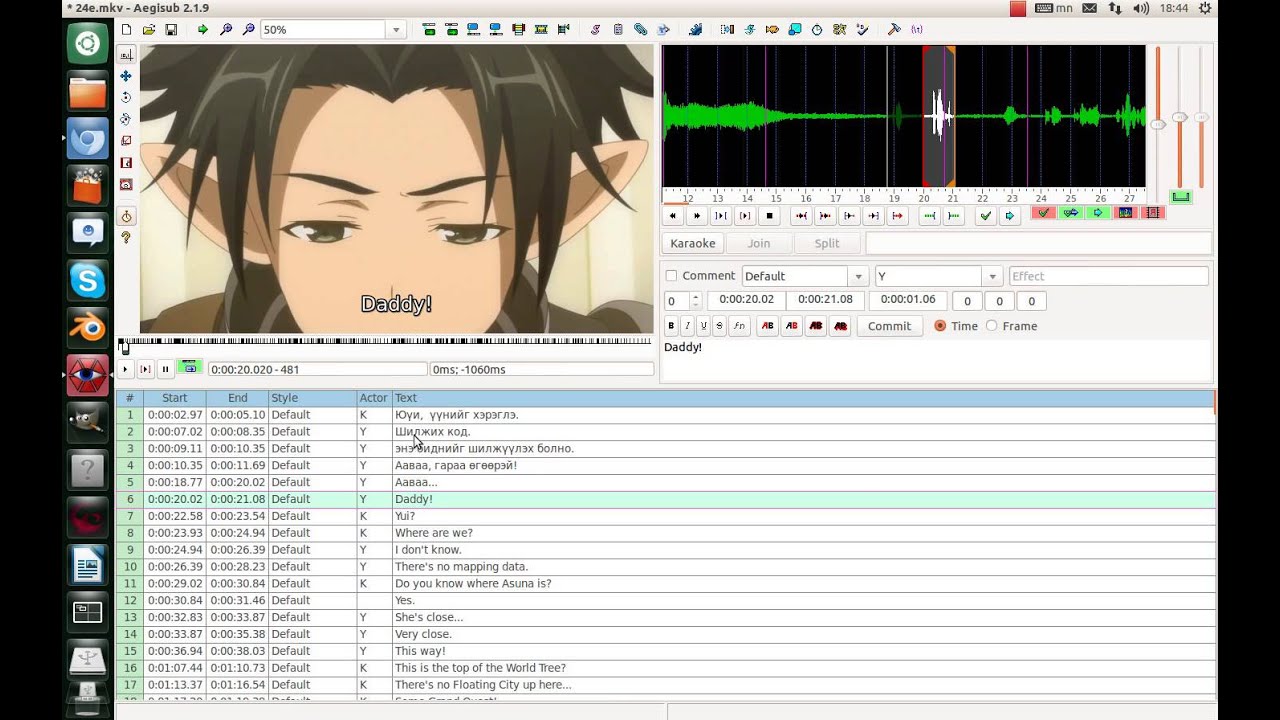Toggle bold formatting

pos(671,326)
